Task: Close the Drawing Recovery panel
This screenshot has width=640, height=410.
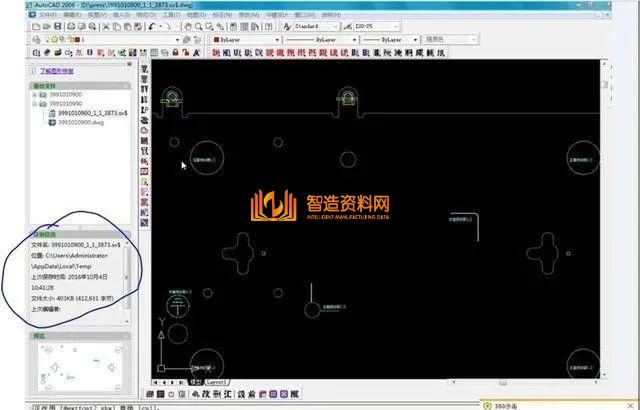Action: [129, 64]
